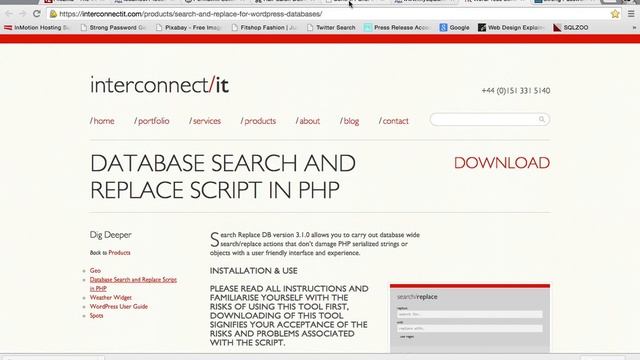Viewport: 640px width, 360px height.
Task: Open the /blog menu item
Action: point(349,121)
